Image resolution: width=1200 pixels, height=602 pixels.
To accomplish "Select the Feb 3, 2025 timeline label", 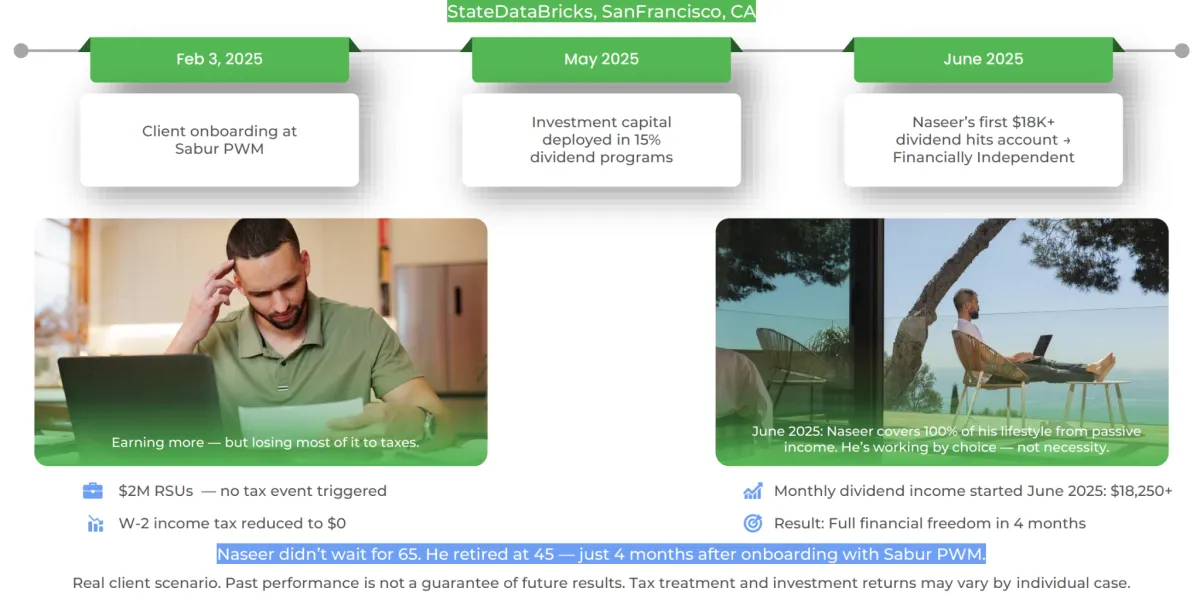I will (x=219, y=59).
